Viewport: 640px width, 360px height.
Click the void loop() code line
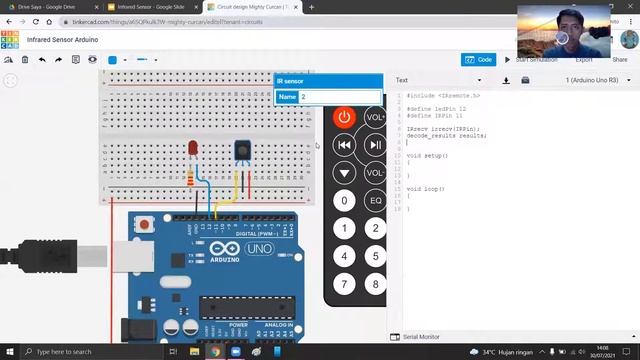click(x=425, y=189)
